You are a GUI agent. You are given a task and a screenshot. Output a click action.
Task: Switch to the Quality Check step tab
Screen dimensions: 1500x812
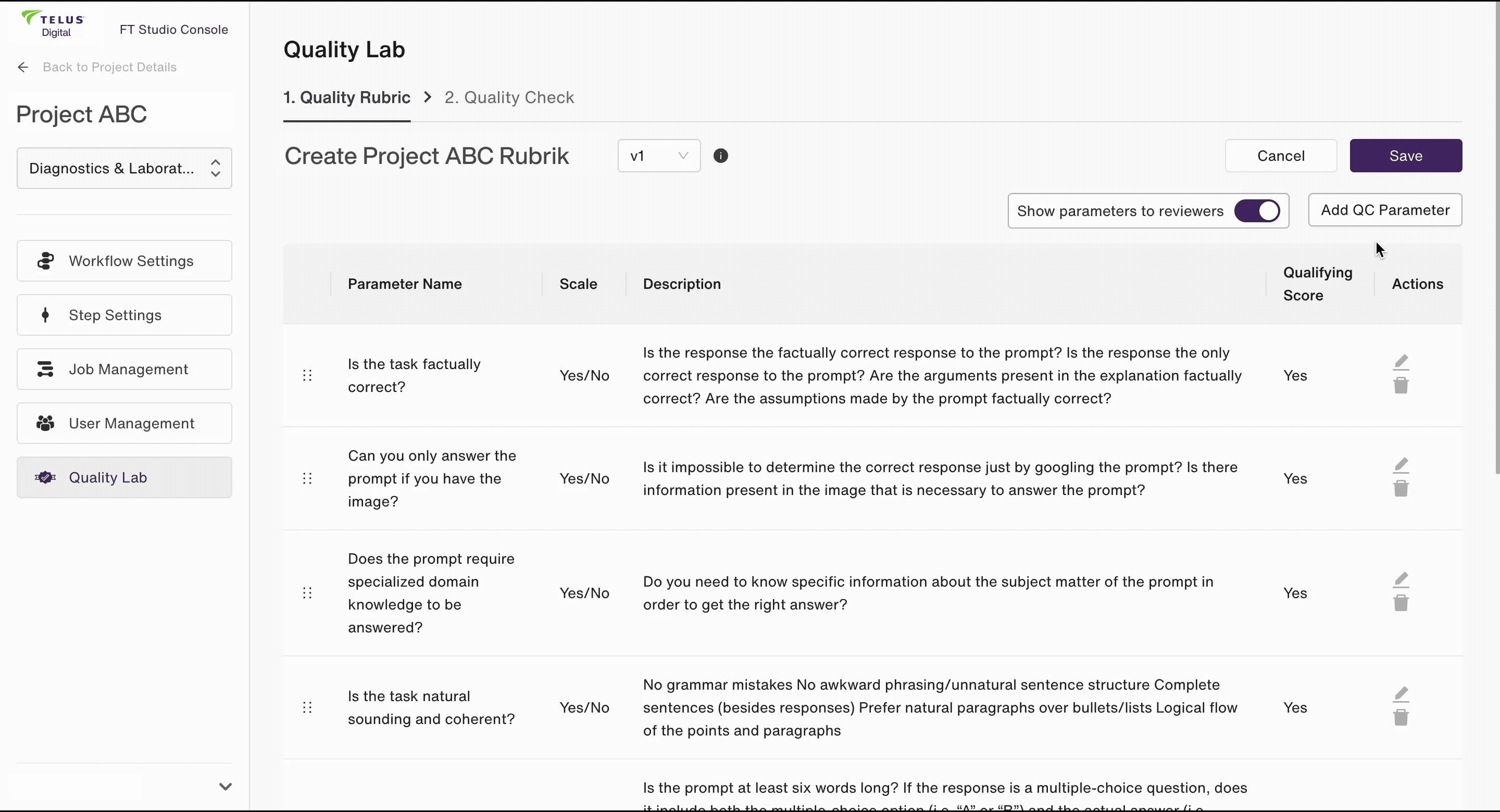pyautogui.click(x=509, y=97)
